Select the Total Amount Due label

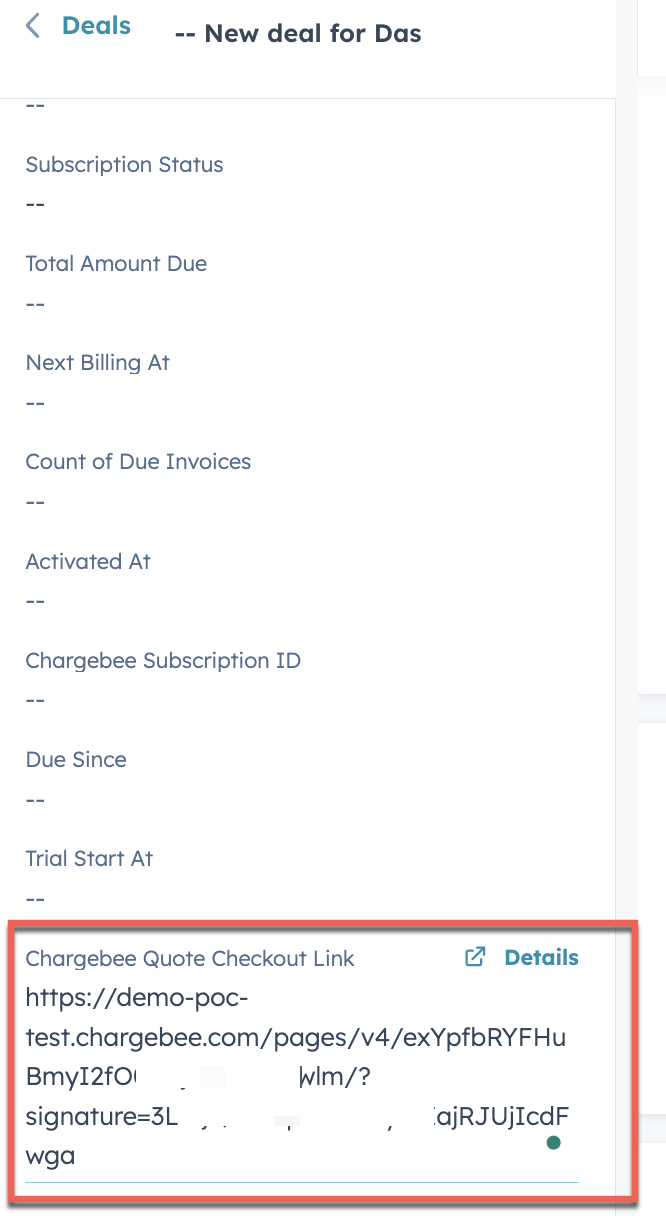point(116,264)
